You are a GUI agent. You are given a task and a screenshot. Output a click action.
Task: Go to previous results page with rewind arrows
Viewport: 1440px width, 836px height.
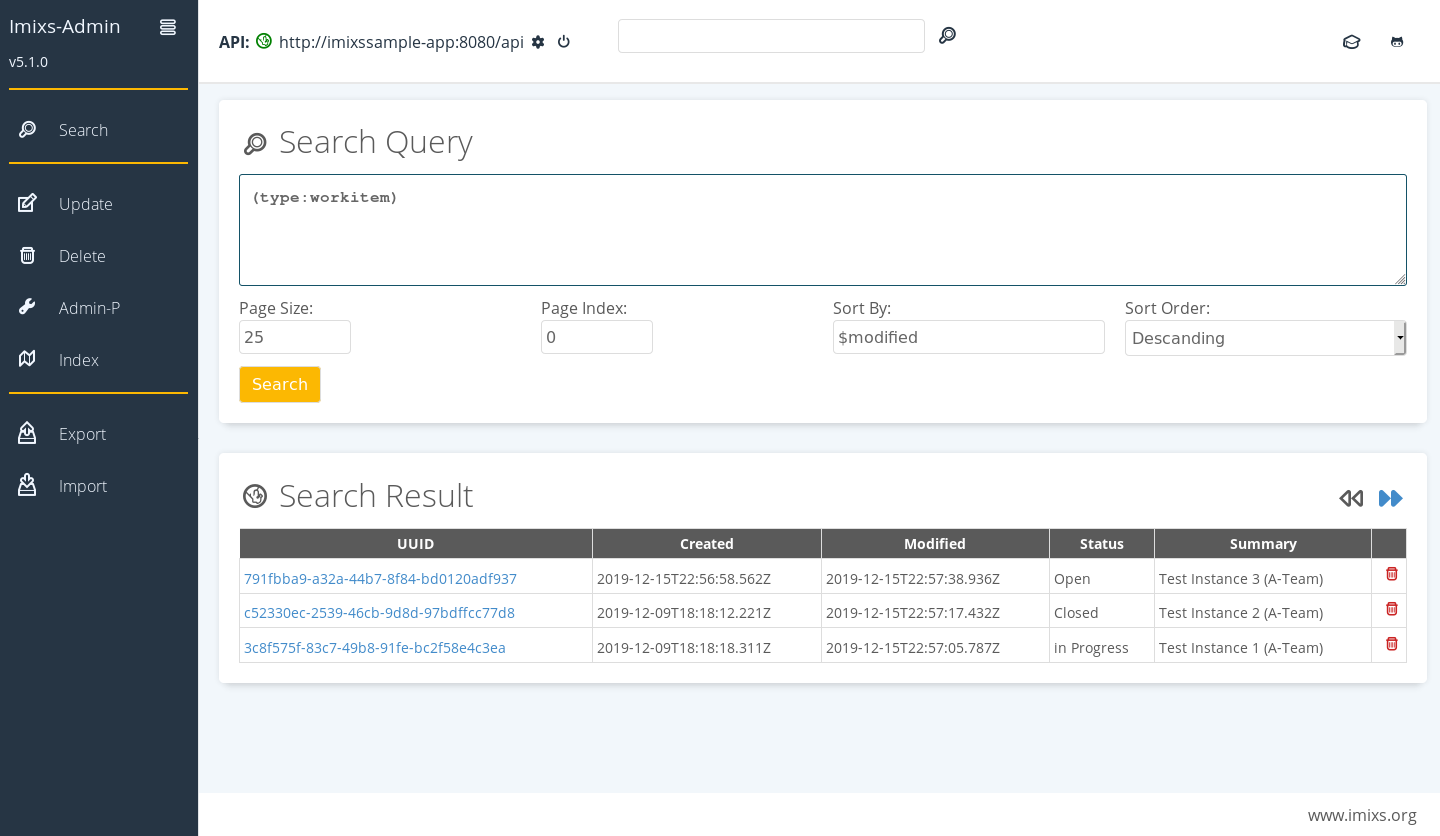pyautogui.click(x=1351, y=498)
